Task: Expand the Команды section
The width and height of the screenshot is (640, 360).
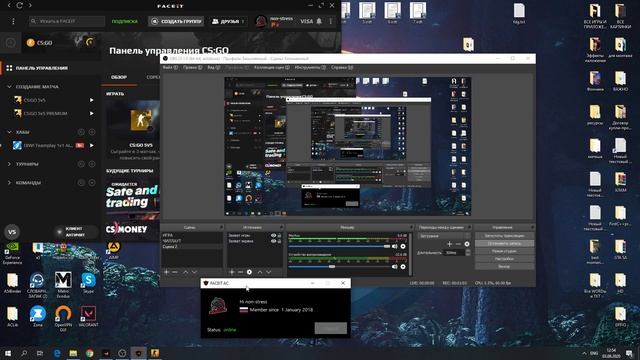Action: click(9, 182)
